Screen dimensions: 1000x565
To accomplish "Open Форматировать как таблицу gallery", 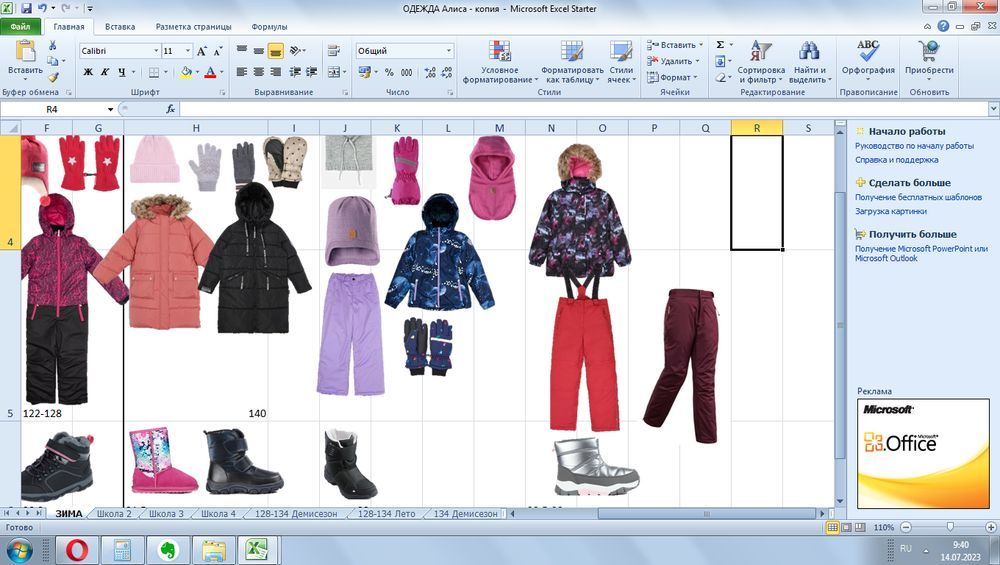I will 572,62.
